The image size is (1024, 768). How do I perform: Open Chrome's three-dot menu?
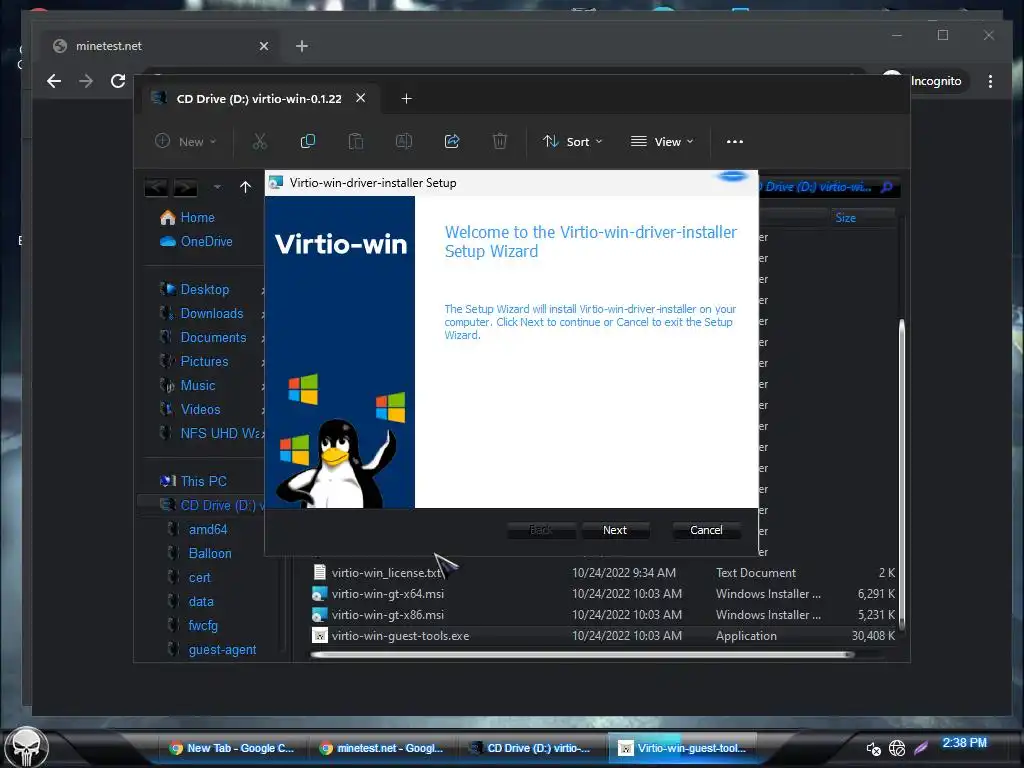tap(990, 81)
